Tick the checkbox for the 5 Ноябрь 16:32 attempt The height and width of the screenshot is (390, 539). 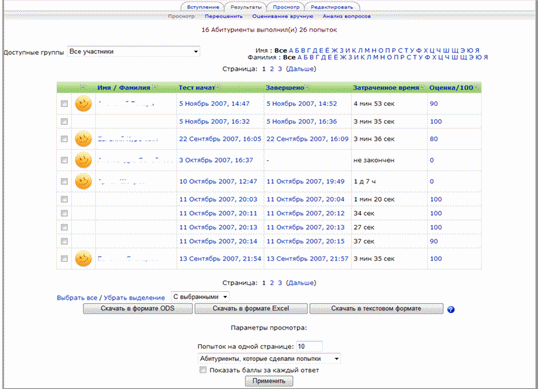(64, 121)
